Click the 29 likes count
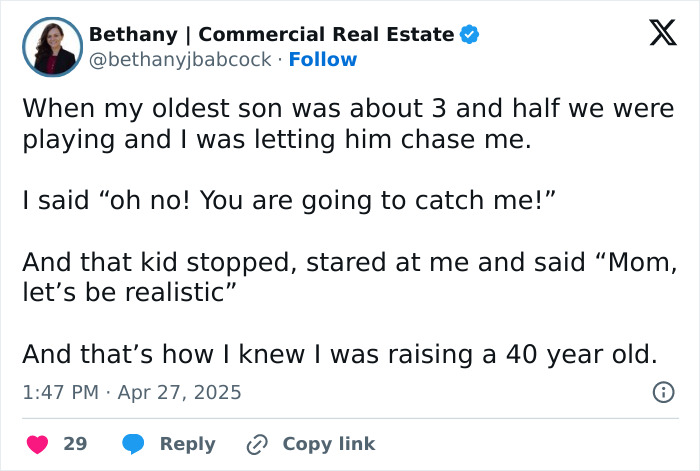700x471 pixels. [75, 443]
